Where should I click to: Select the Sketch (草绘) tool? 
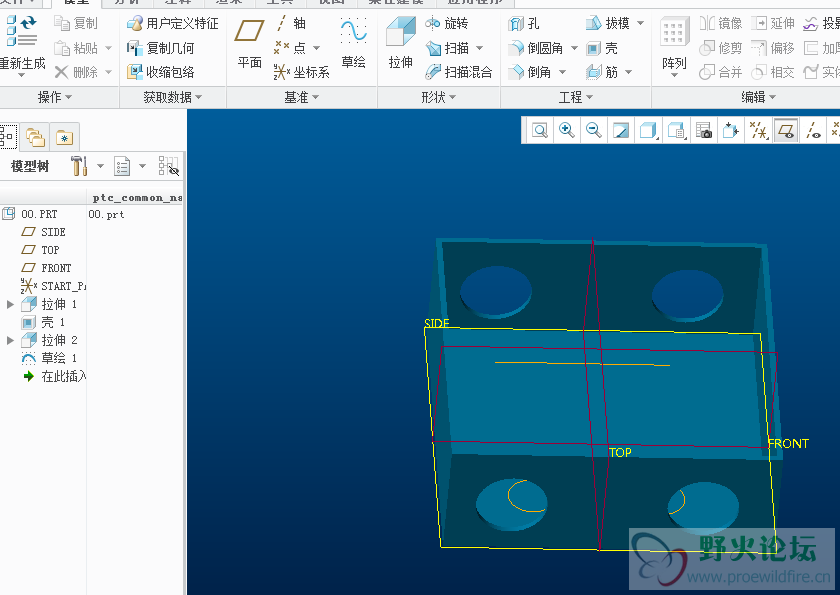tap(353, 43)
